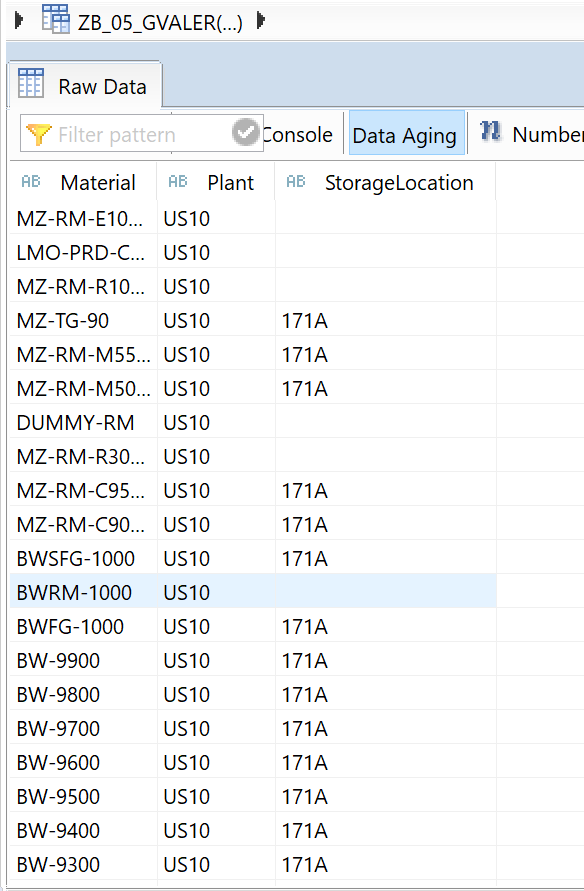584x891 pixels.
Task: Click the AB type icon beside StorageLocation
Action: click(295, 181)
